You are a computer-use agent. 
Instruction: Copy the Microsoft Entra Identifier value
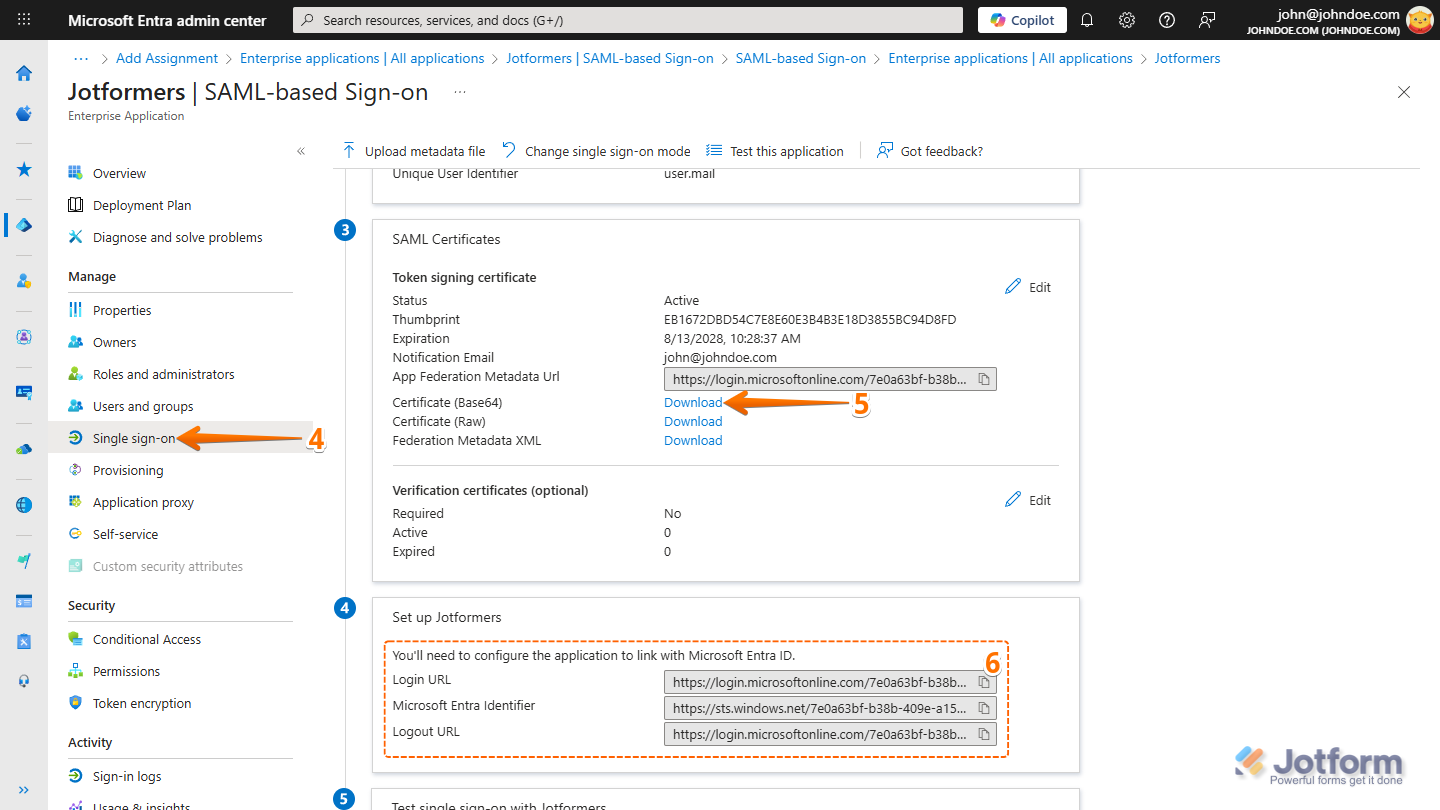[x=984, y=708]
